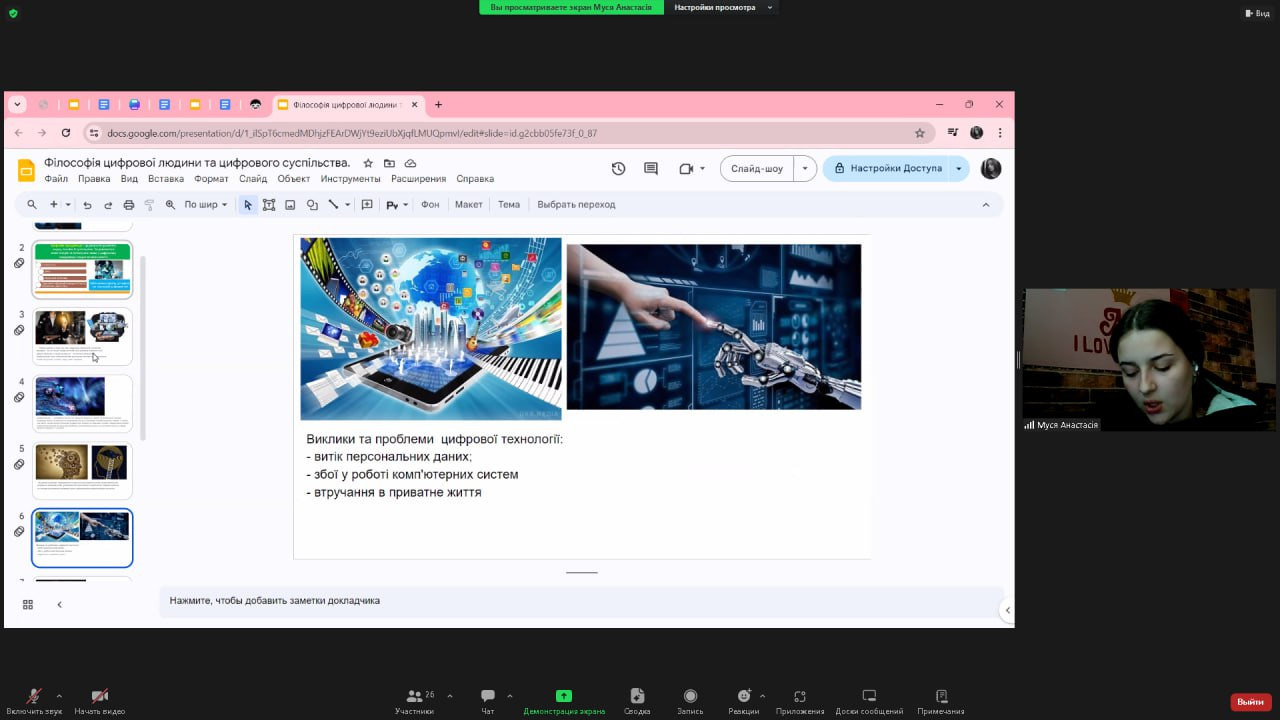Bookmark this page with the star icon
The width and height of the screenshot is (1280, 720).
tap(920, 133)
